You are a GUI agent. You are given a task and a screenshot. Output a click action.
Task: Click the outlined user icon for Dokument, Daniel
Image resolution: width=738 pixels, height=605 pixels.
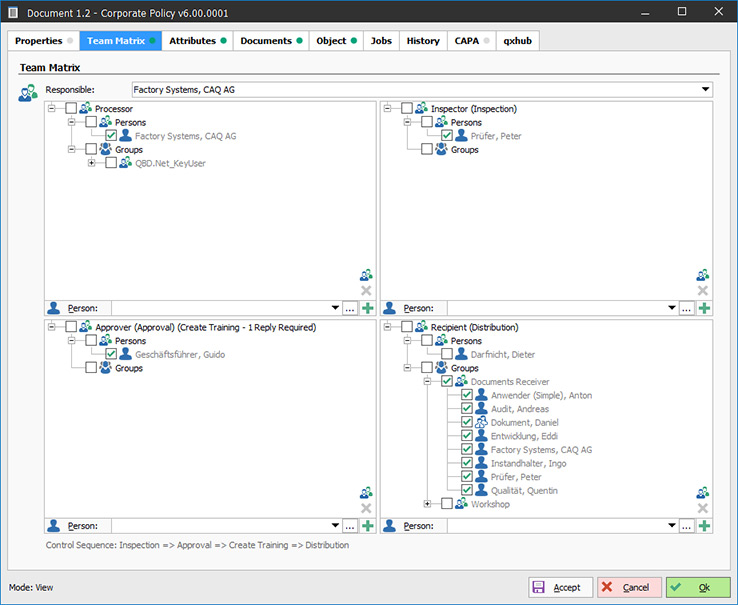click(x=481, y=422)
